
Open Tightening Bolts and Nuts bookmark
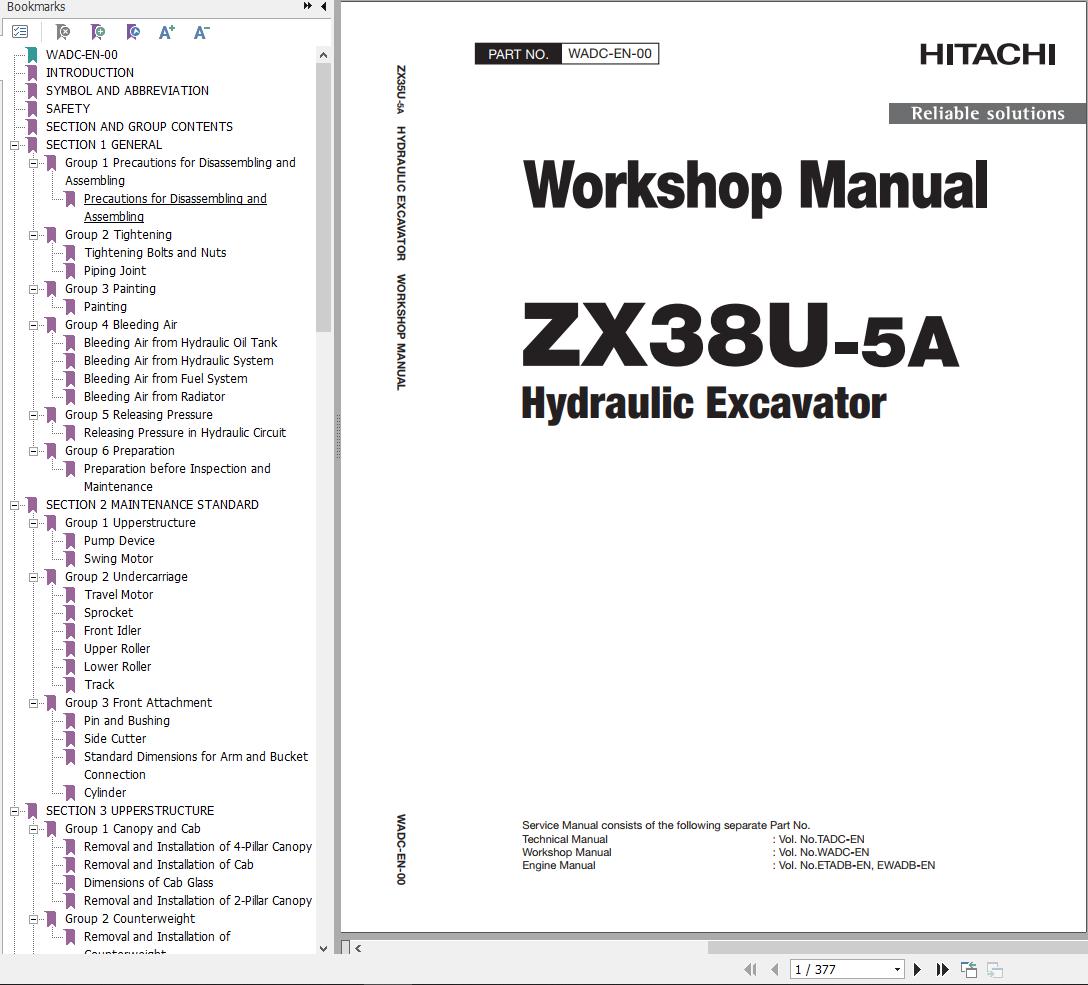coord(155,252)
